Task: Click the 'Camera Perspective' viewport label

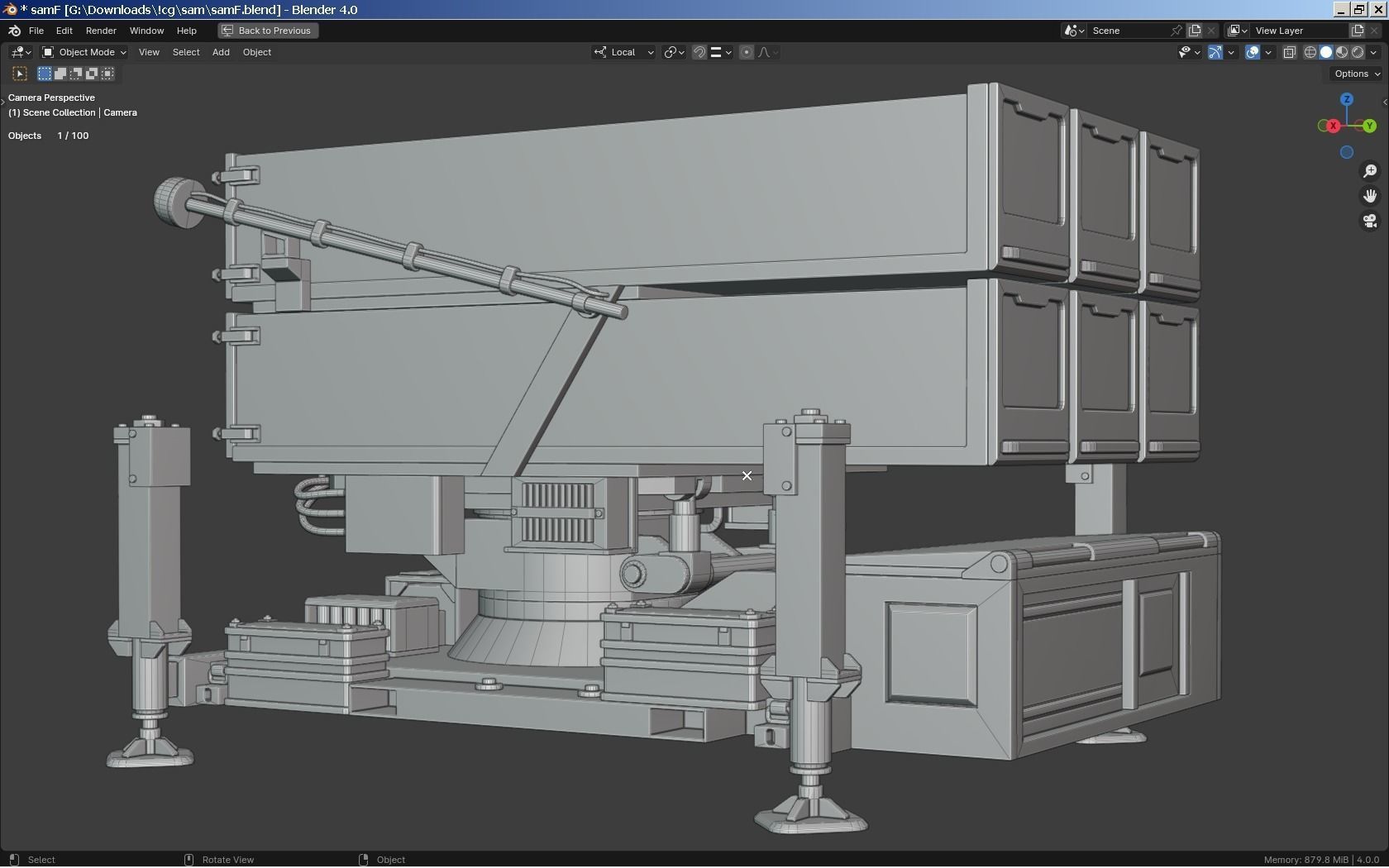Action: (x=51, y=98)
